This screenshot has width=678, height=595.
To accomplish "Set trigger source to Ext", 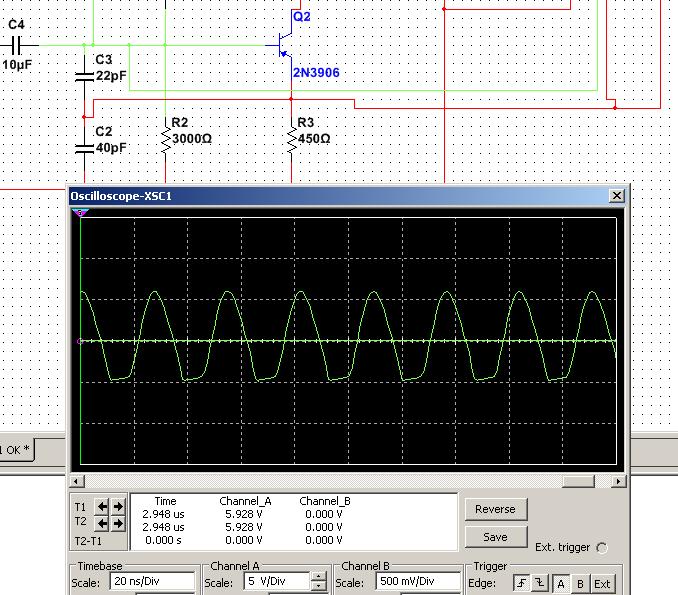I will coord(602,584).
